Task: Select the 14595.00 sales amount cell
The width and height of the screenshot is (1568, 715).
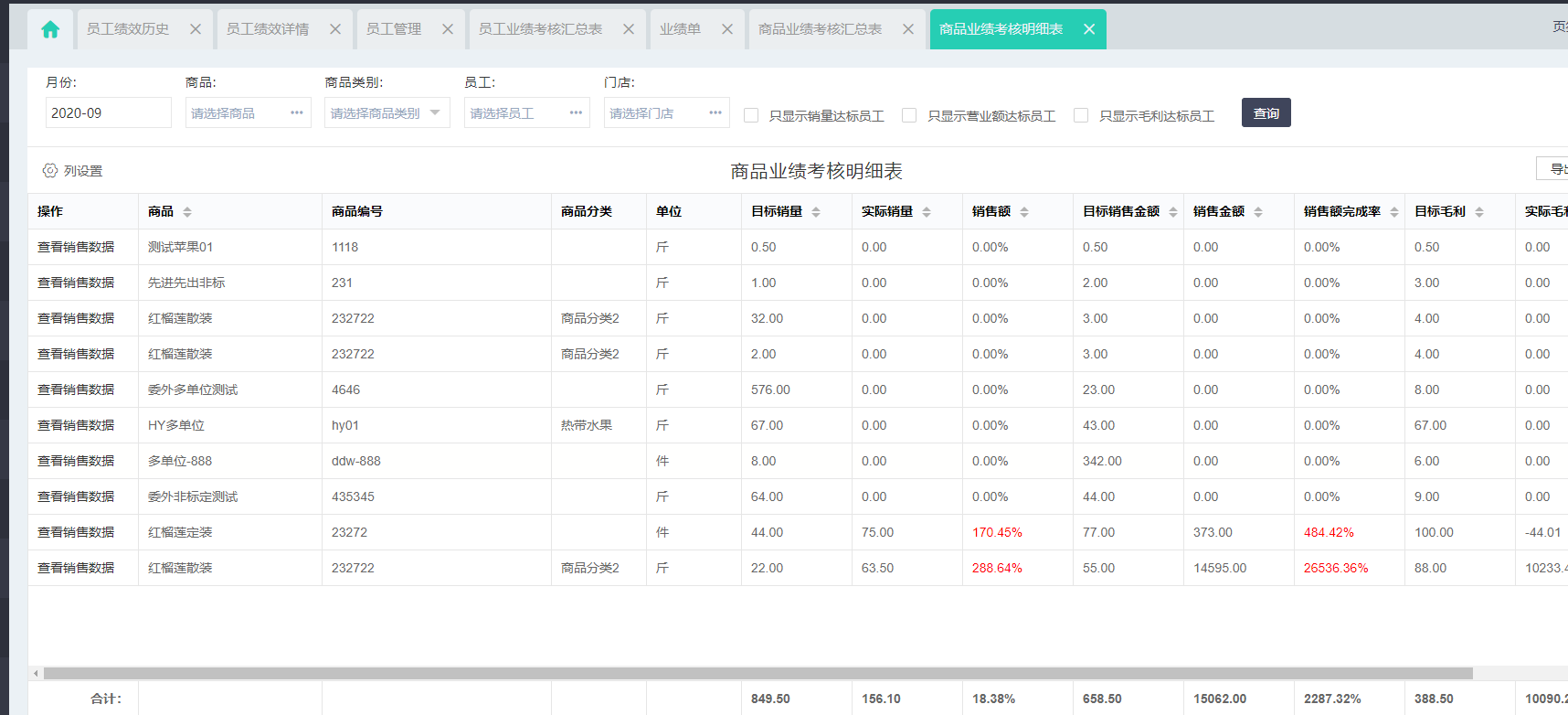Action: [x=1239, y=568]
